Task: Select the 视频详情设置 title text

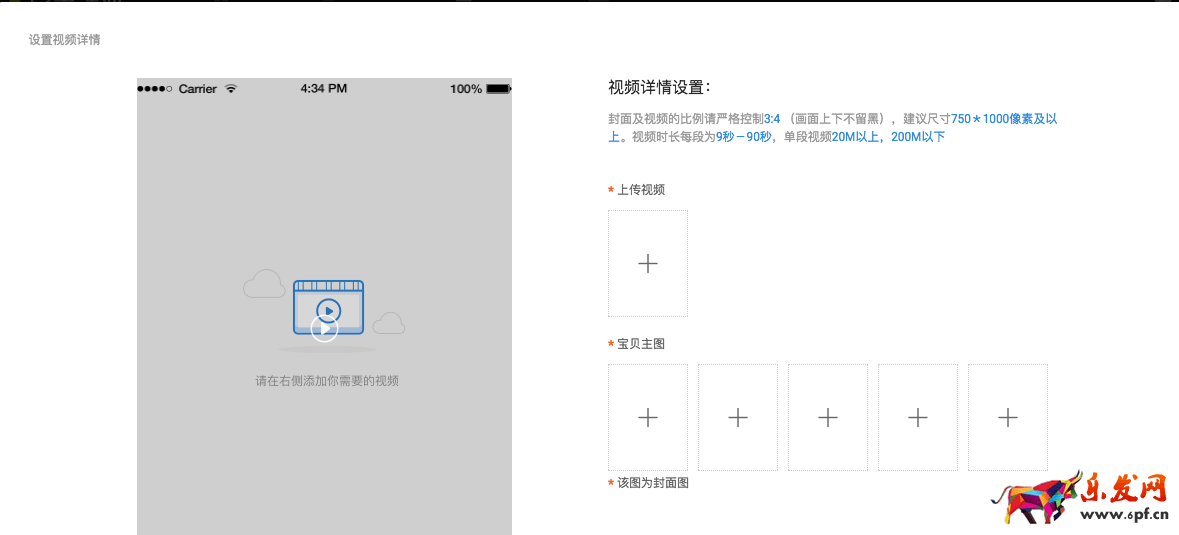Action: point(659,87)
